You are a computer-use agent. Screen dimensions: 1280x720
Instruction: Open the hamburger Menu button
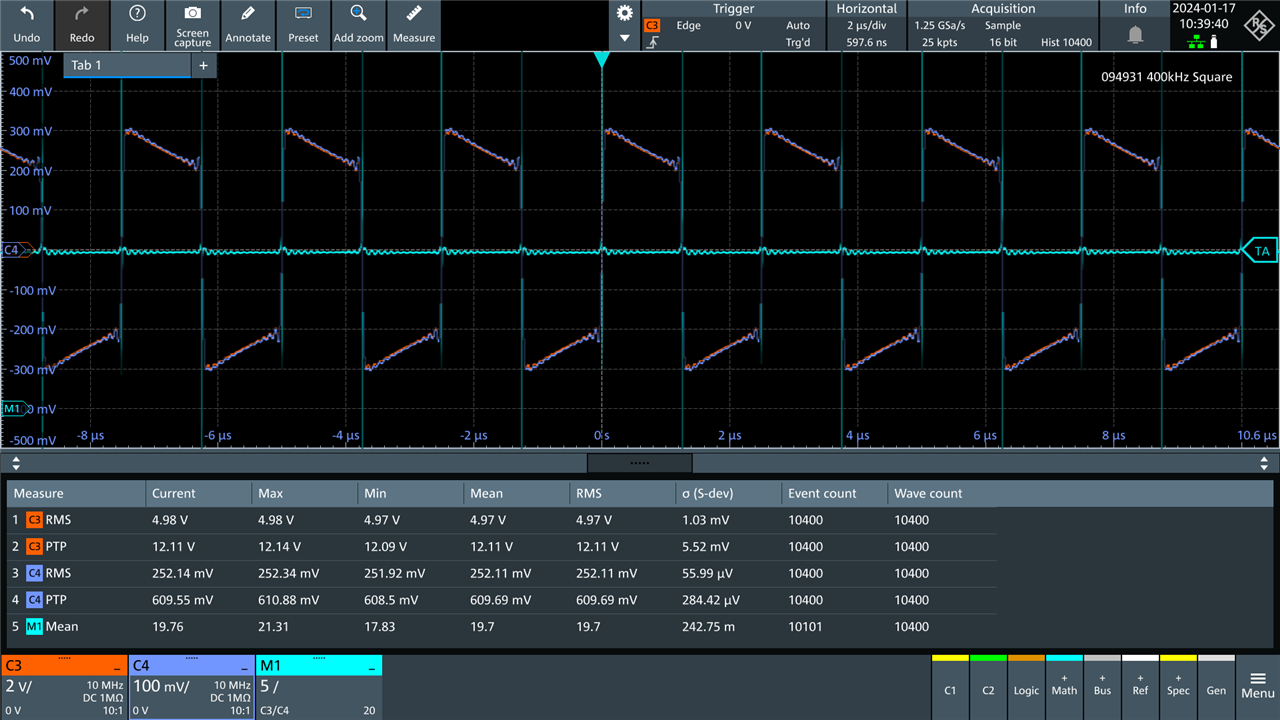pos(1258,685)
